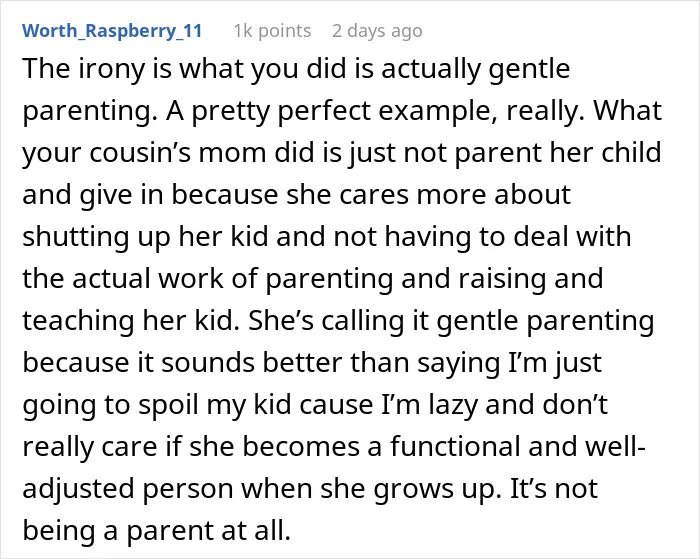Viewport: 700px width, 559px height.
Task: Click the opening words 'The irony'
Action: (84, 69)
